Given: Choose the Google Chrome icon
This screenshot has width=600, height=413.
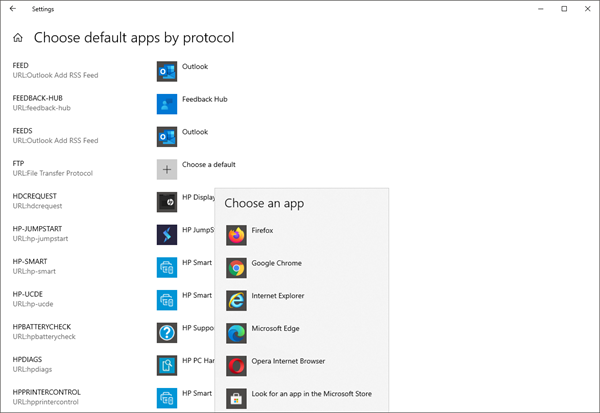Looking at the screenshot, I should coord(236,268).
